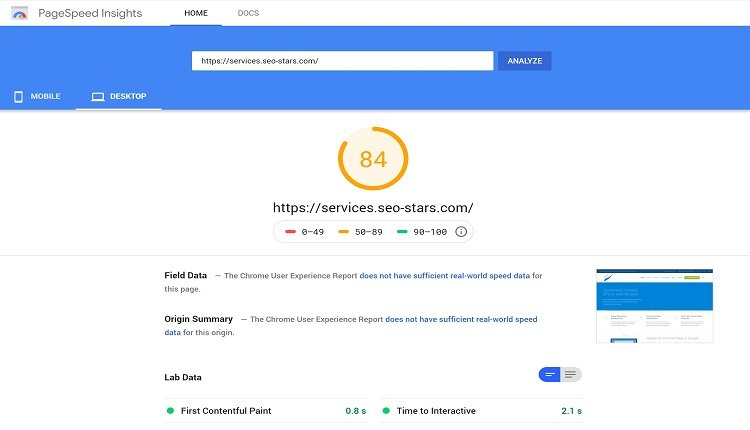Expand the Time to Interactive metric row
The width and height of the screenshot is (750, 430).
[480, 411]
